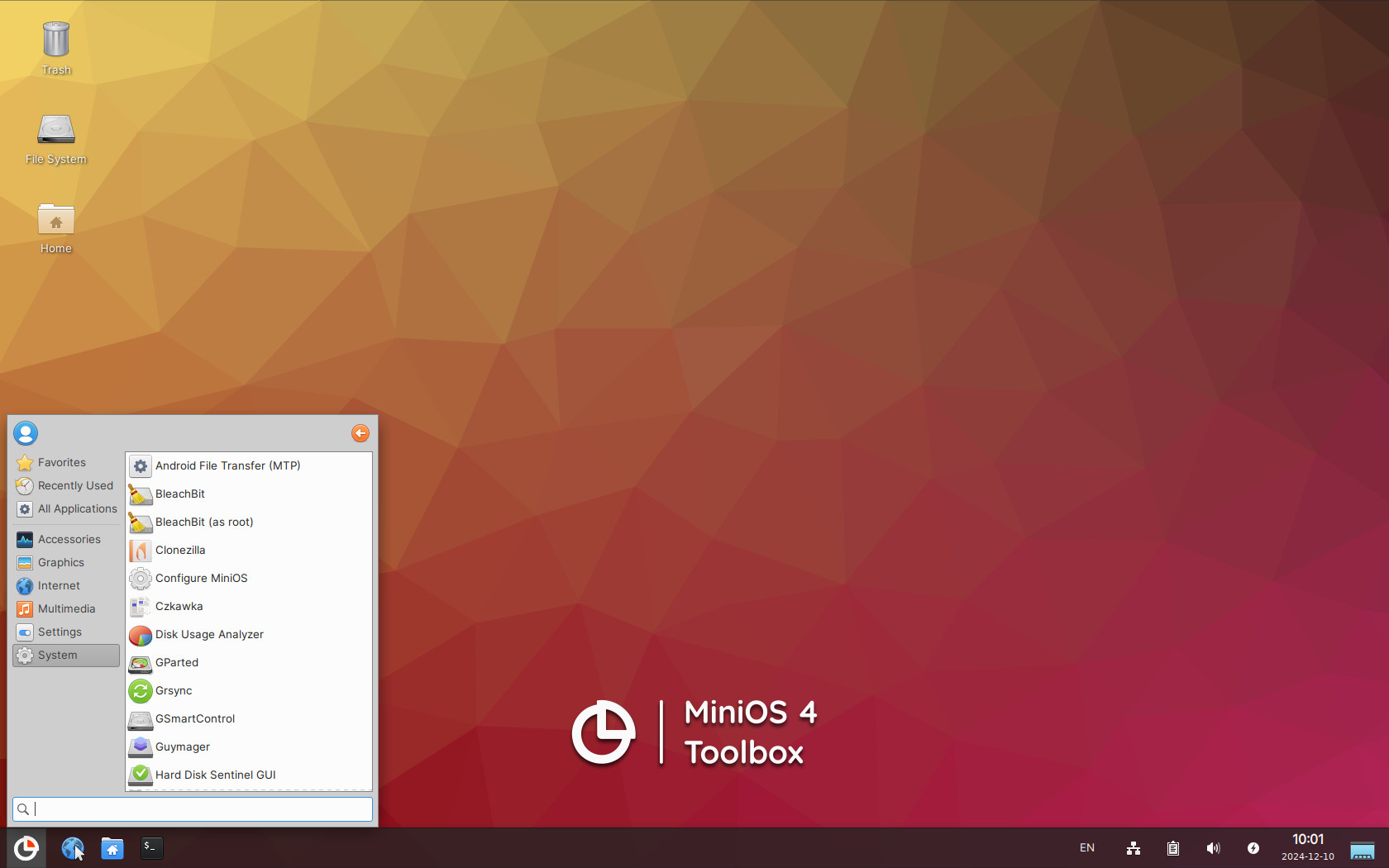Screen dimensions: 1389x868
Task: Open the file manager from taskbar
Action: coord(112,848)
